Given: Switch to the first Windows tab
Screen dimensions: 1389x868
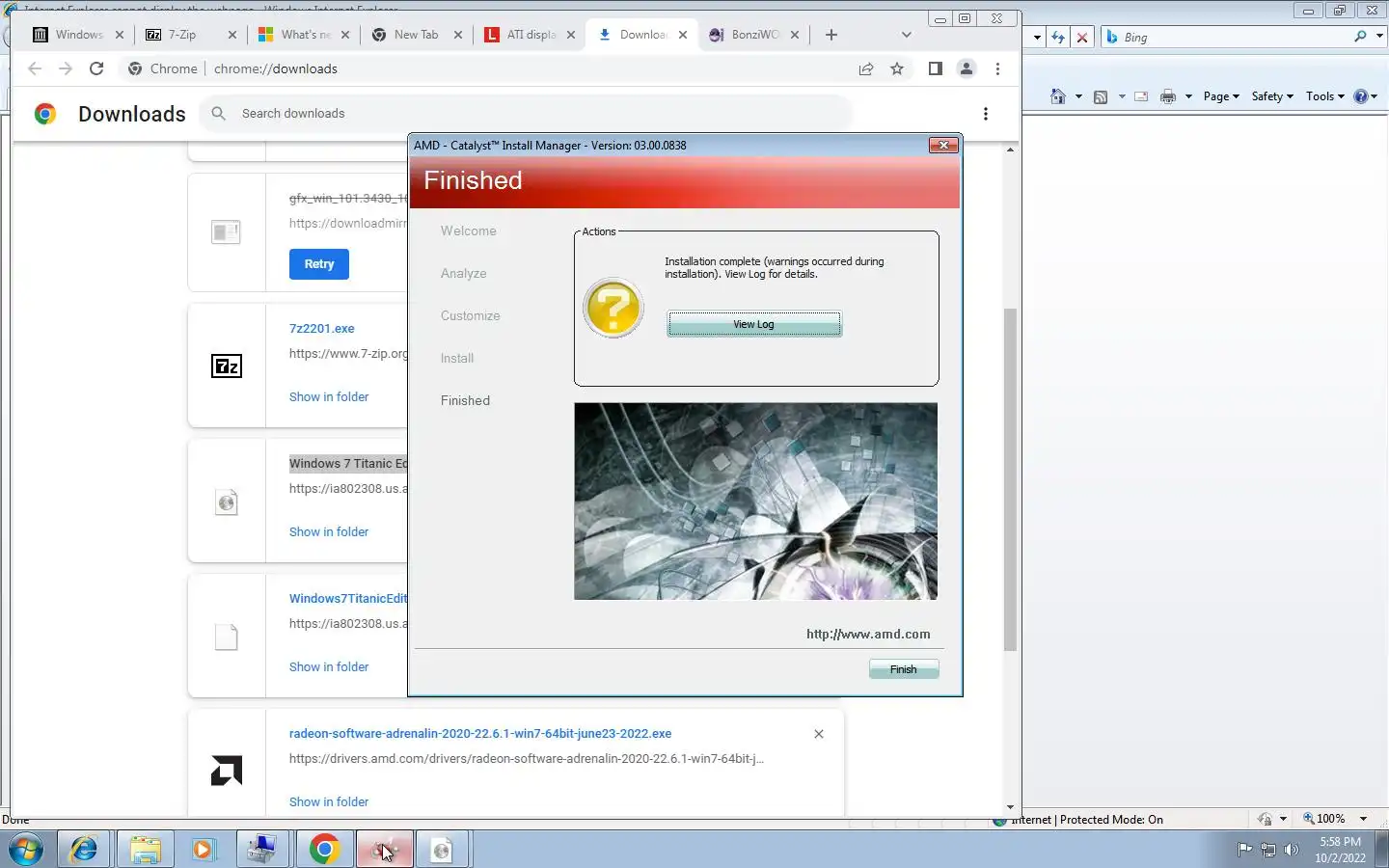Looking at the screenshot, I should (x=77, y=34).
